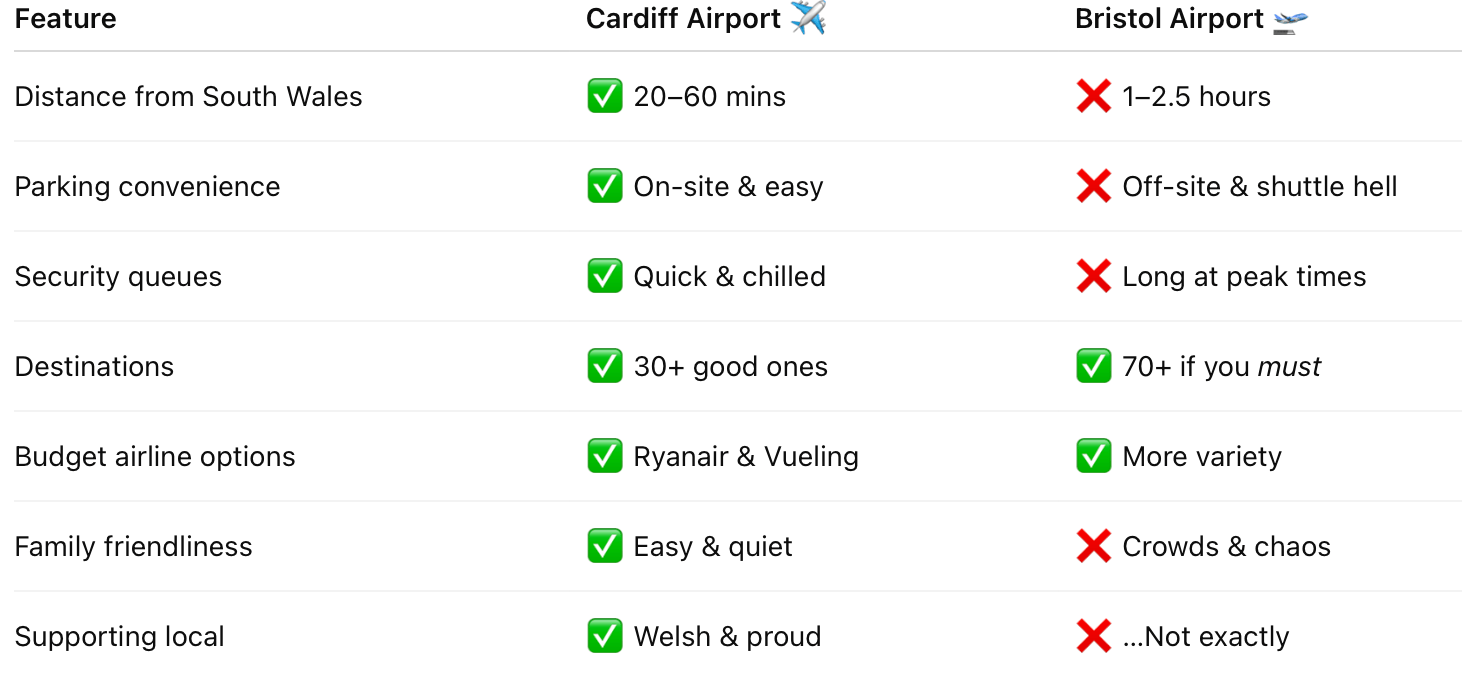The image size is (1462, 688).
Task: Click red cross beside Long at peak times
Action: coord(1094,276)
